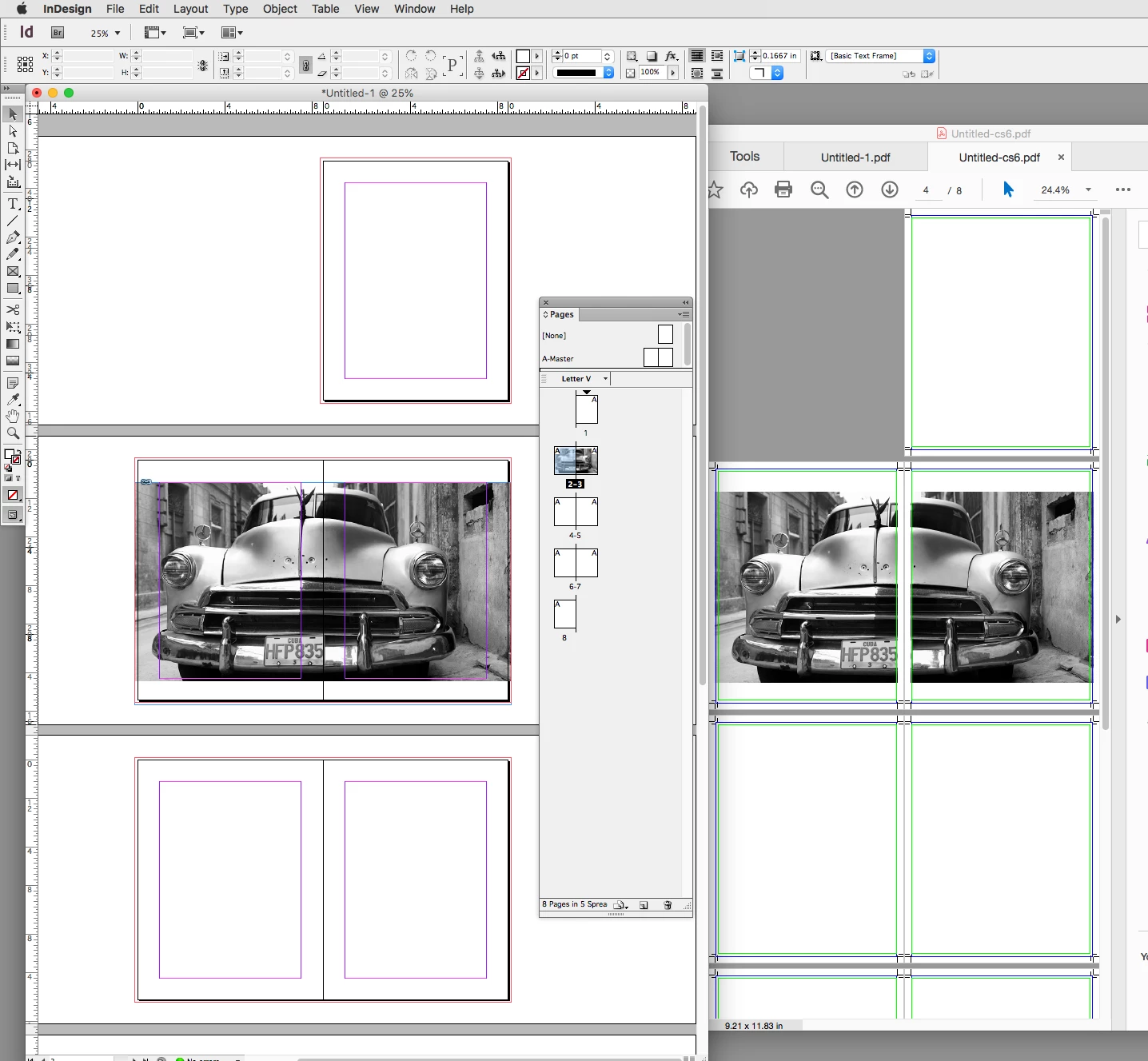
Task: Toggle Apply None color in toolbox
Action: point(13,495)
